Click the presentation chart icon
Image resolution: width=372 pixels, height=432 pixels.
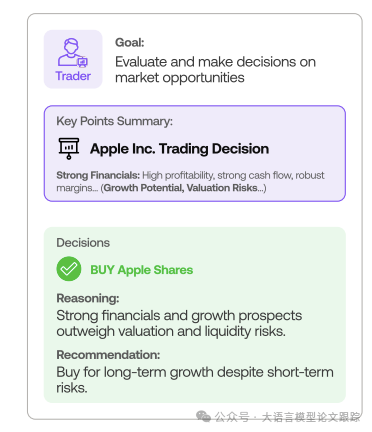[69, 149]
